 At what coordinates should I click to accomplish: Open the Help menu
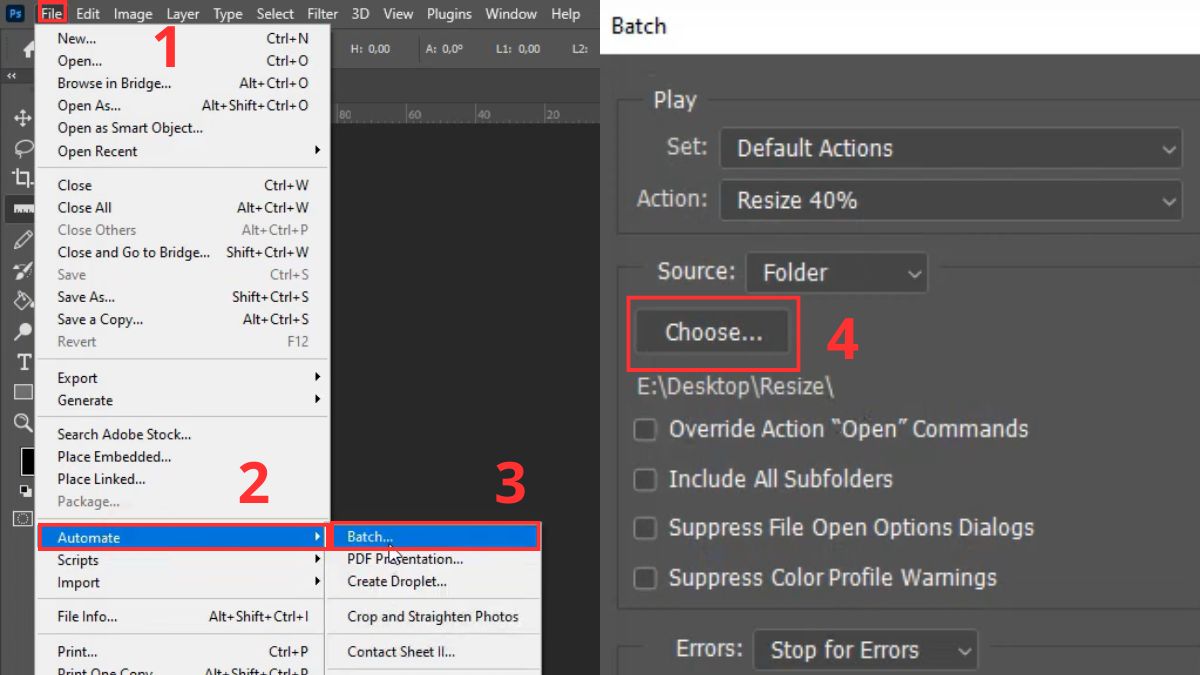(566, 14)
